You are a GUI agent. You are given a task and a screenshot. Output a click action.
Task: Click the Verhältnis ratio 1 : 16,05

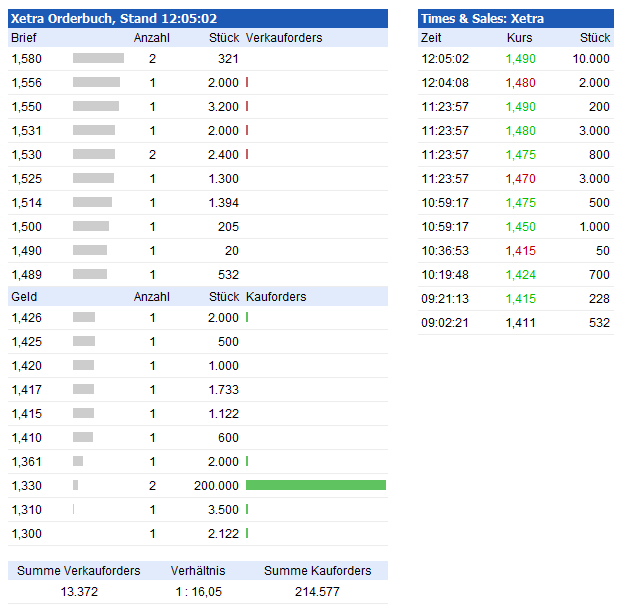(197, 591)
